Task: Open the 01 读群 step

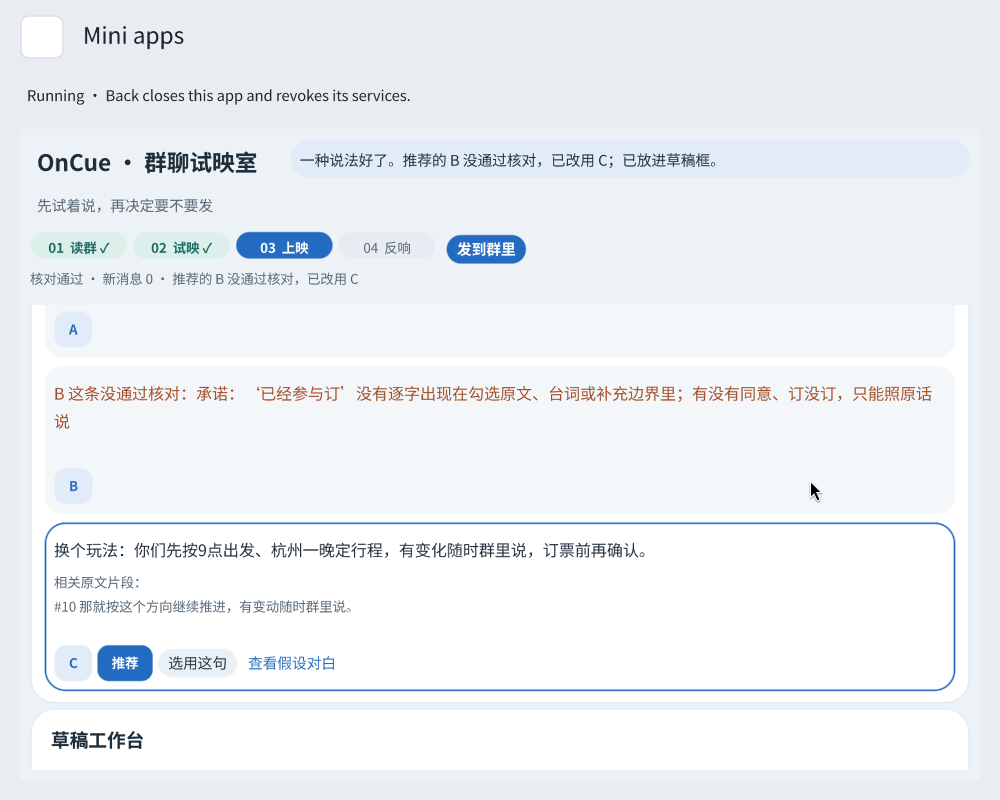Action: coord(79,248)
